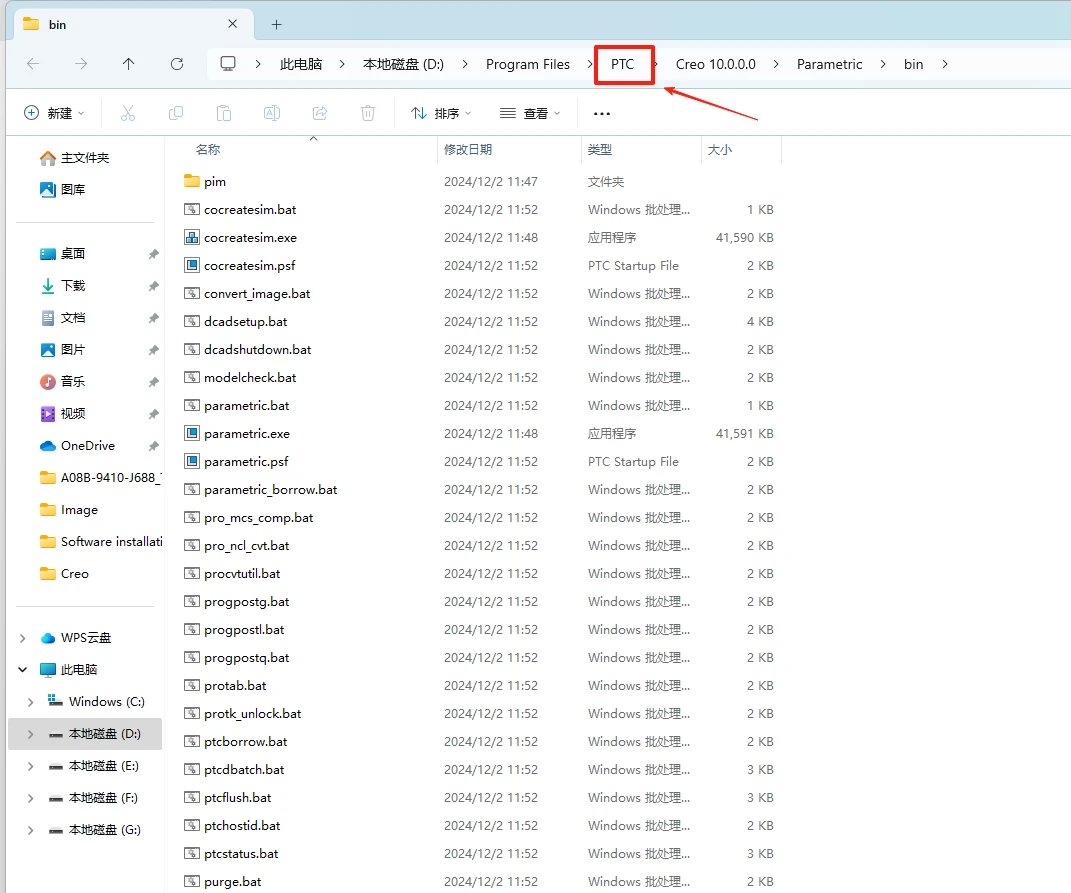Select the Rename icon
1071x893 pixels.
click(x=271, y=112)
